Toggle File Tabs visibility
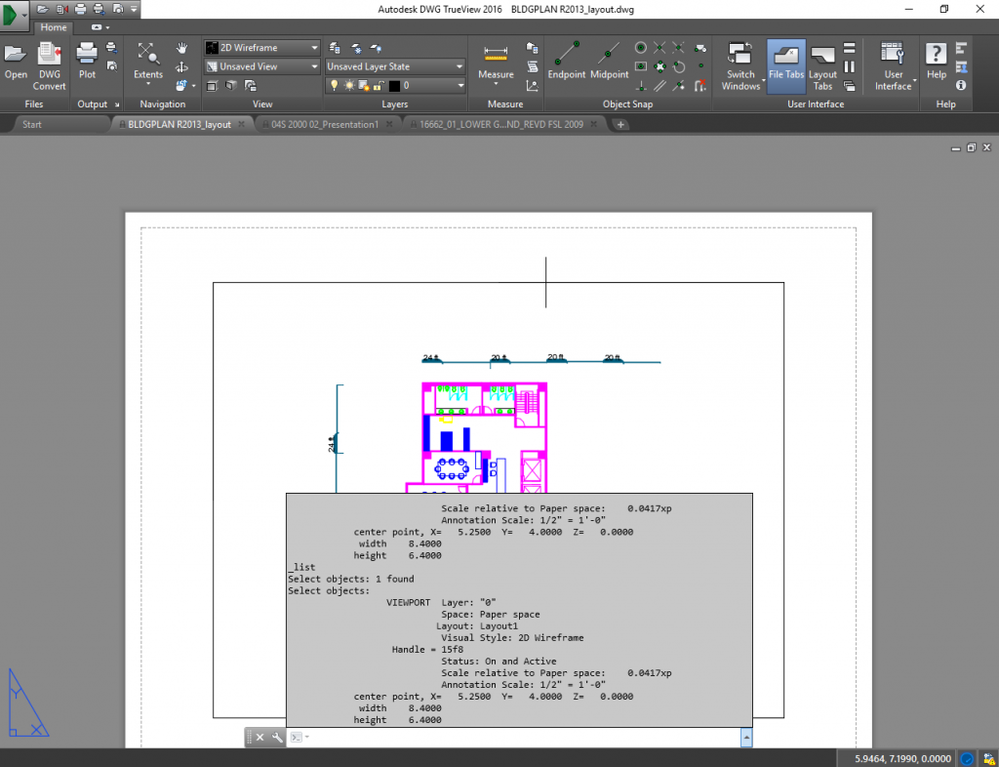 786,57
